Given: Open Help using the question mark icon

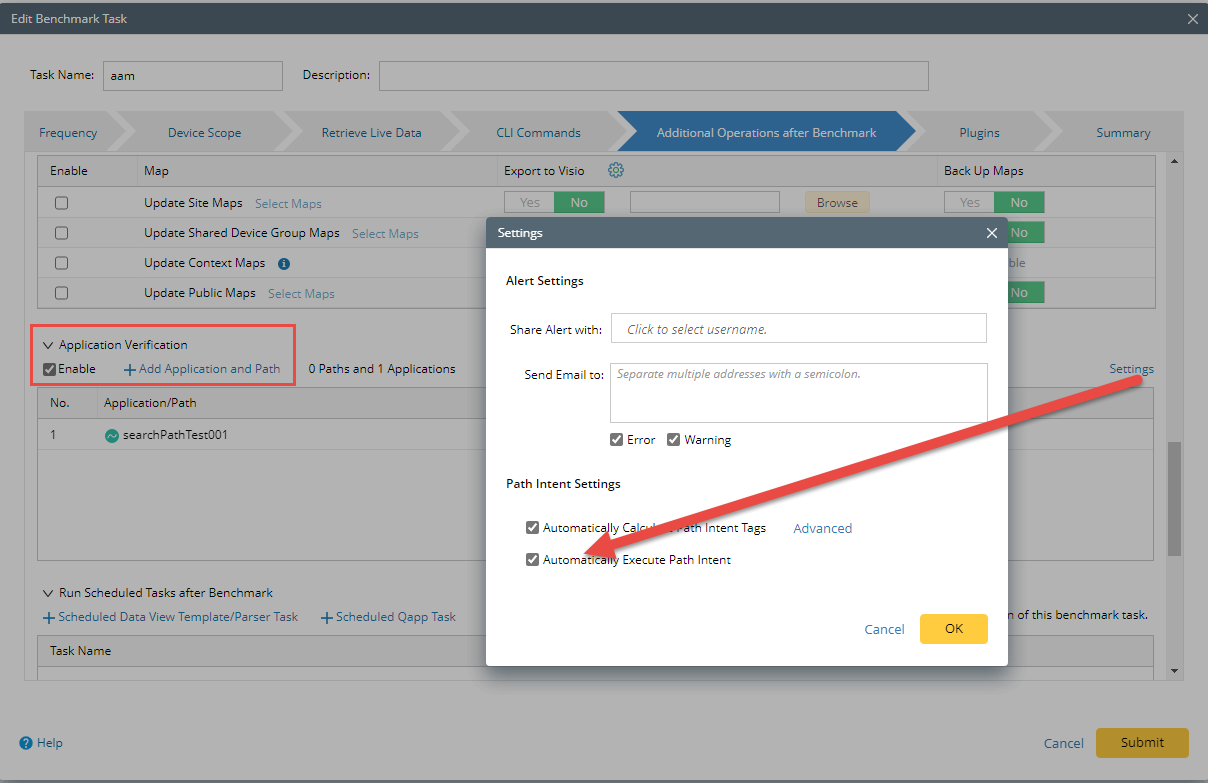Looking at the screenshot, I should coord(24,743).
